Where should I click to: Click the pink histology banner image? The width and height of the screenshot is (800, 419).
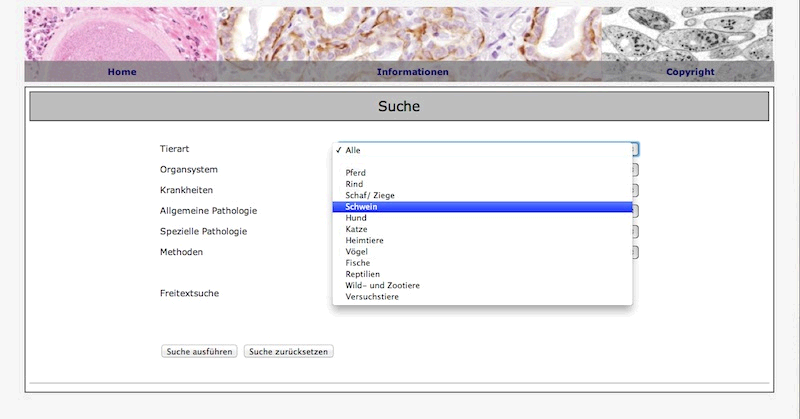pos(120,33)
